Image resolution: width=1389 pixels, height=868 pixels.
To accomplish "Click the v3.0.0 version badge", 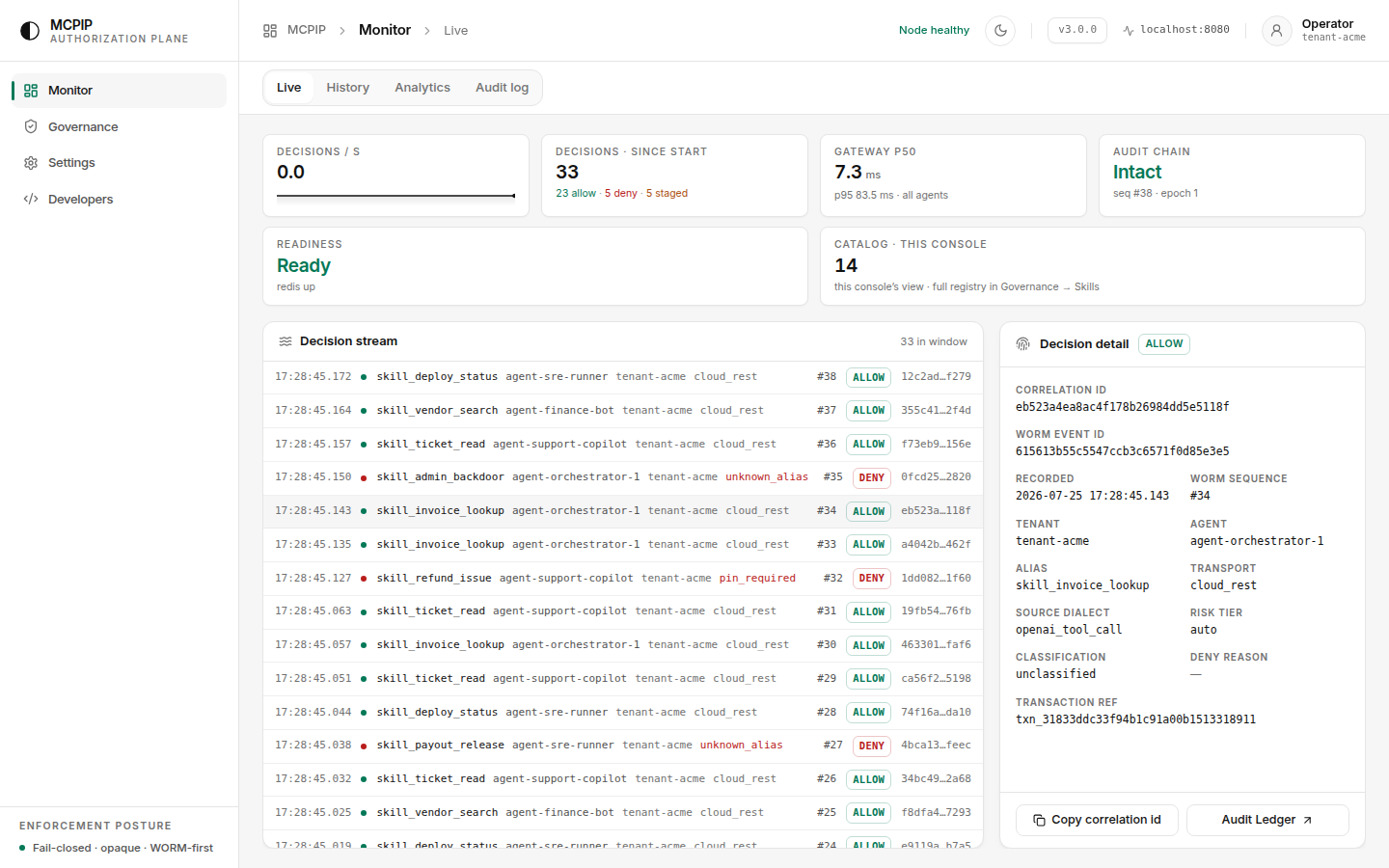I will pyautogui.click(x=1077, y=30).
